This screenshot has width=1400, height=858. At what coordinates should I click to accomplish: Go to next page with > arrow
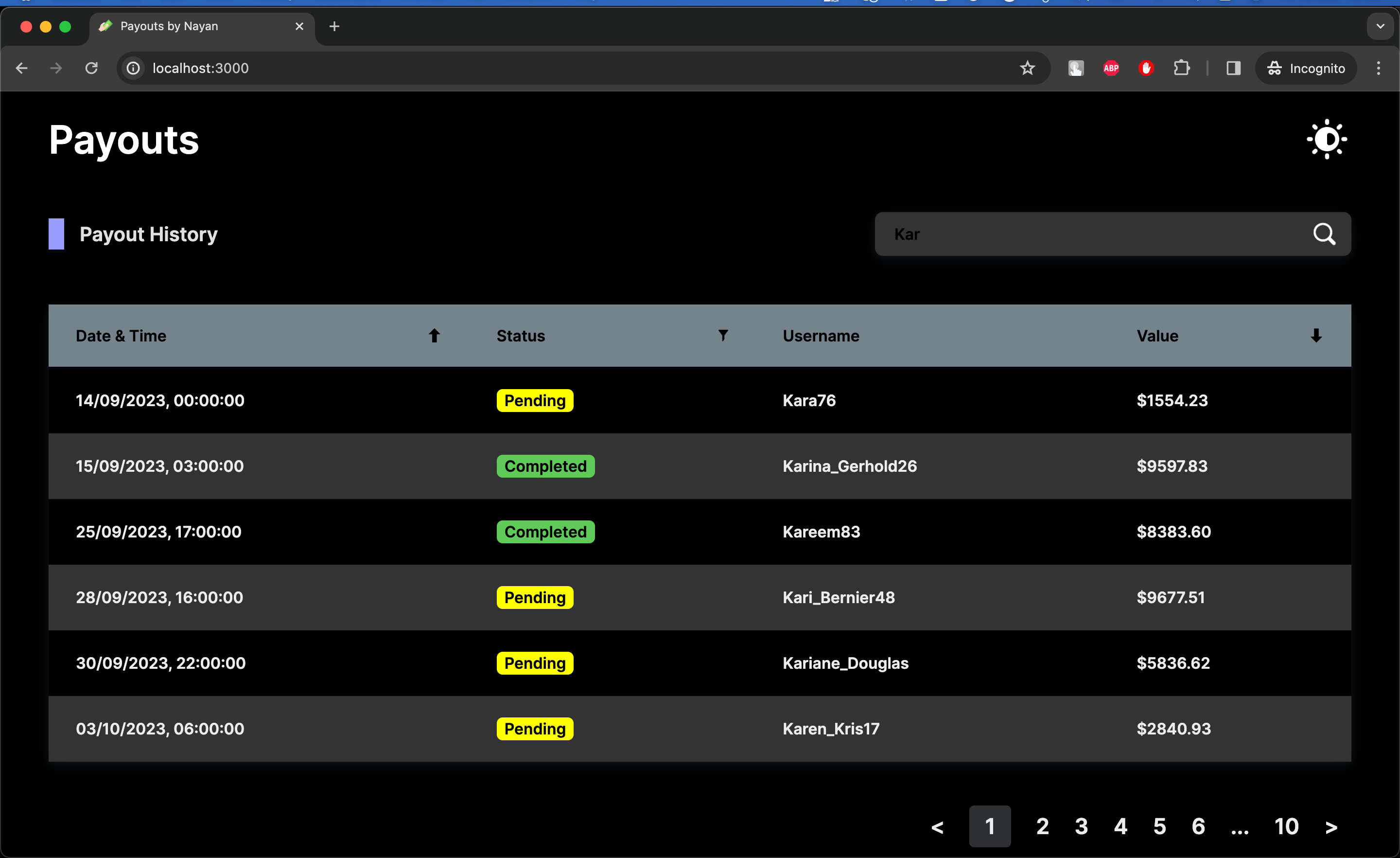coord(1330,827)
